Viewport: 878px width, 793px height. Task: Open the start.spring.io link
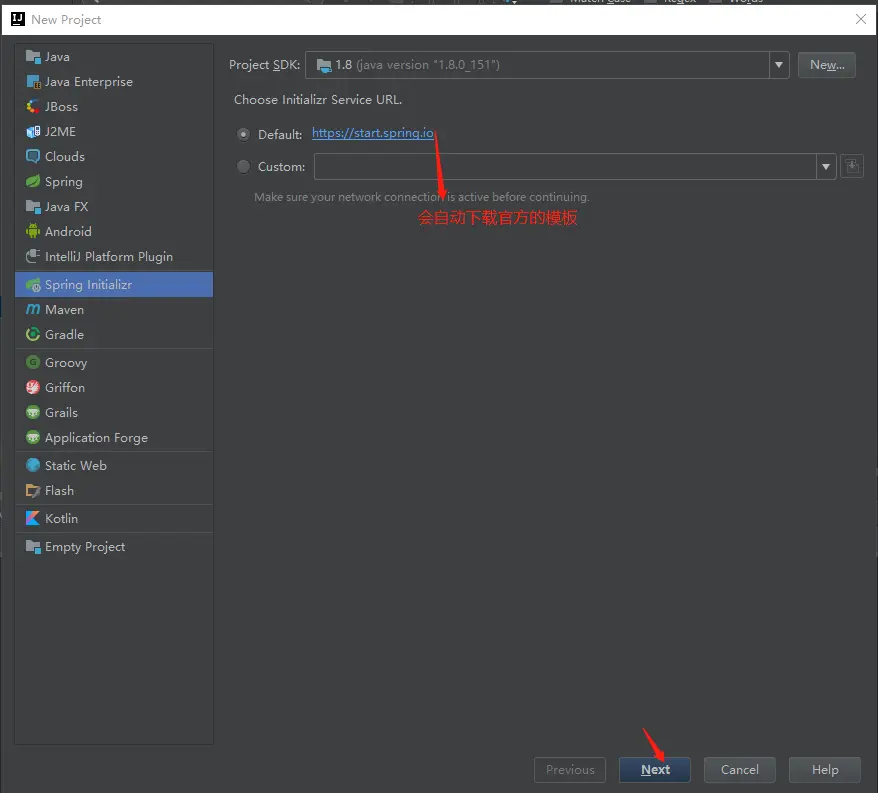[372, 133]
